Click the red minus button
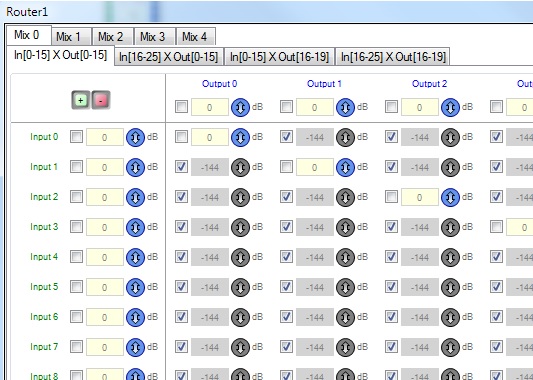Viewport: 533px width, 380px height. point(101,100)
